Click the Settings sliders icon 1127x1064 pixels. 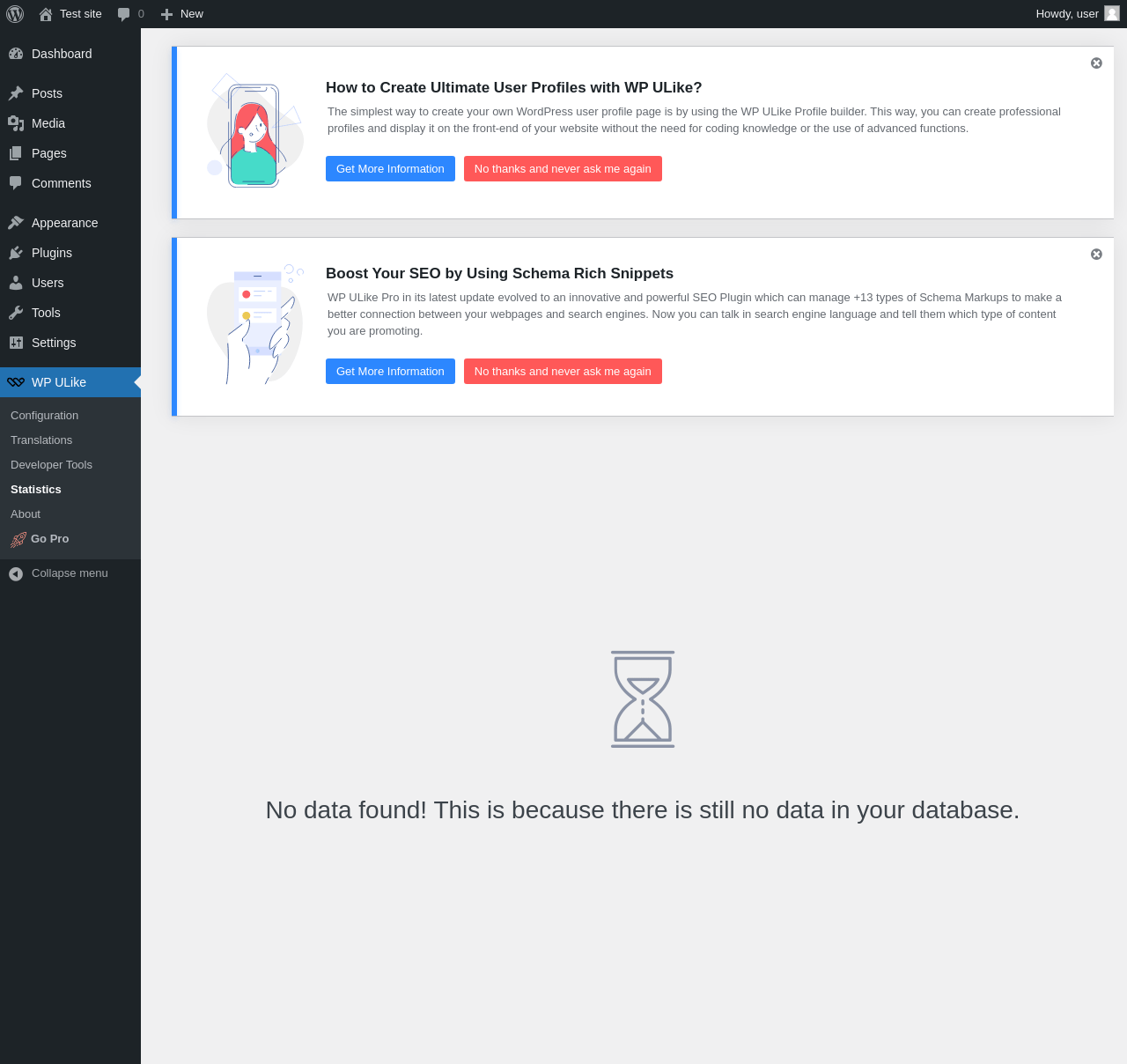(x=16, y=343)
